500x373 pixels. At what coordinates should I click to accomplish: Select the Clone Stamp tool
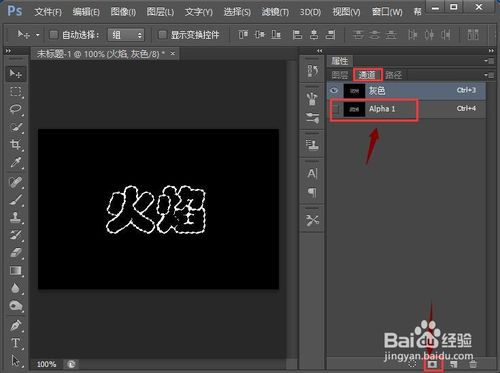point(15,218)
